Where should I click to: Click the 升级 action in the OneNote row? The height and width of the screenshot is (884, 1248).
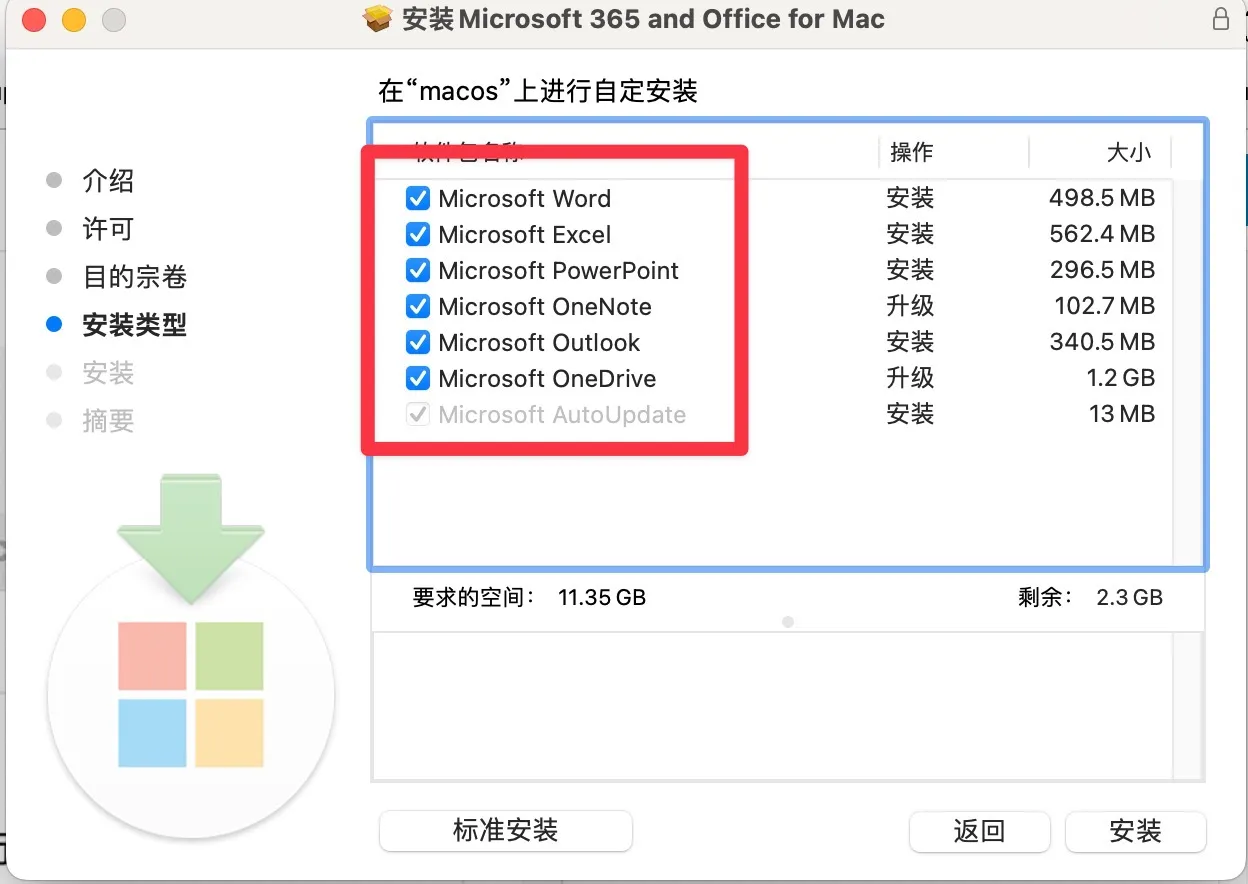click(910, 306)
